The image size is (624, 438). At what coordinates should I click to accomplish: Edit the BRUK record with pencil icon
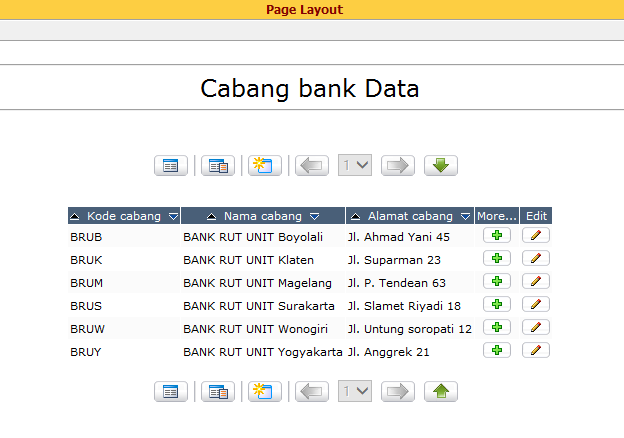[536, 258]
